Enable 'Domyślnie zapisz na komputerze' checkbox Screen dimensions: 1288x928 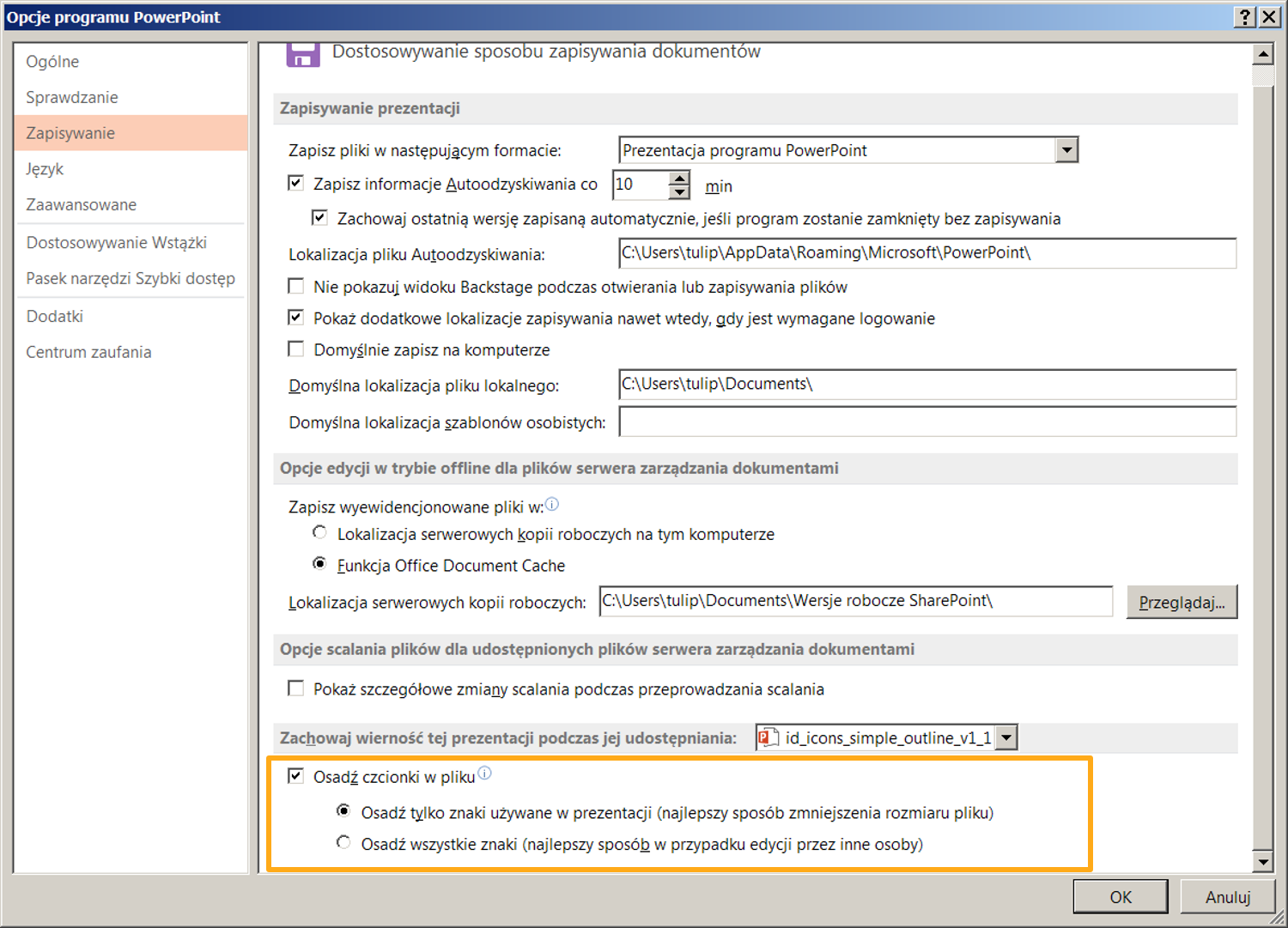coord(296,349)
